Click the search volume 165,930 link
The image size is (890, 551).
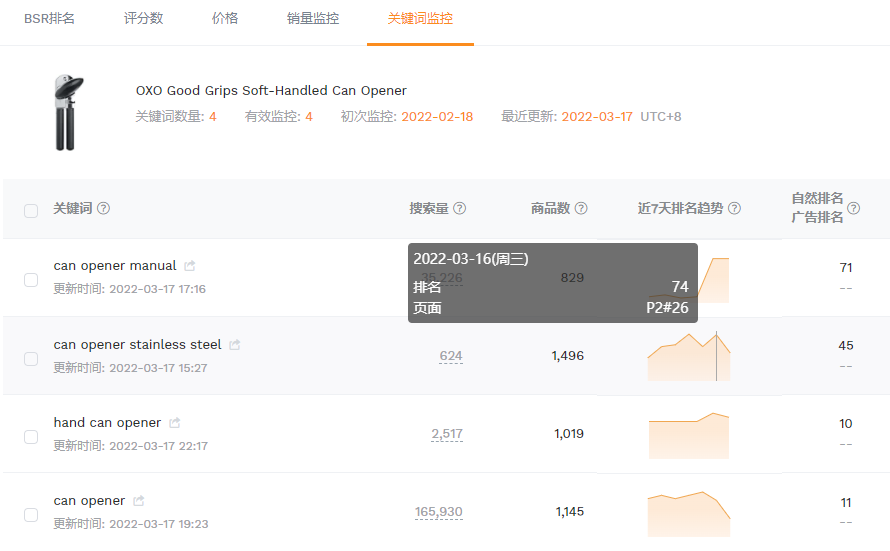(x=439, y=512)
